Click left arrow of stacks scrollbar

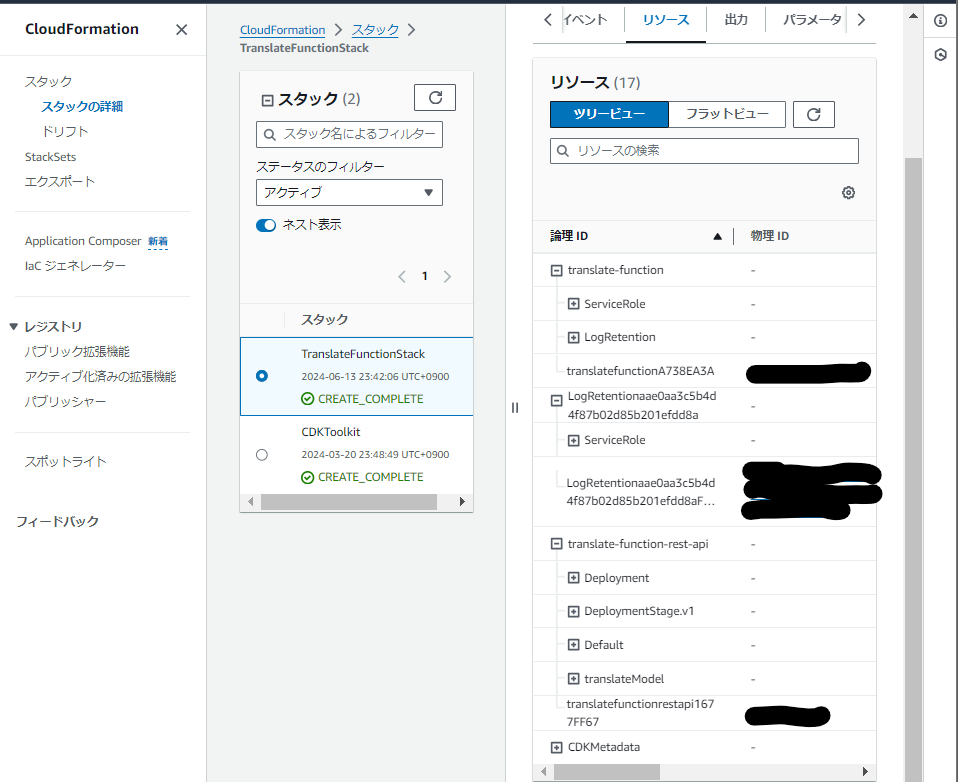tap(250, 502)
